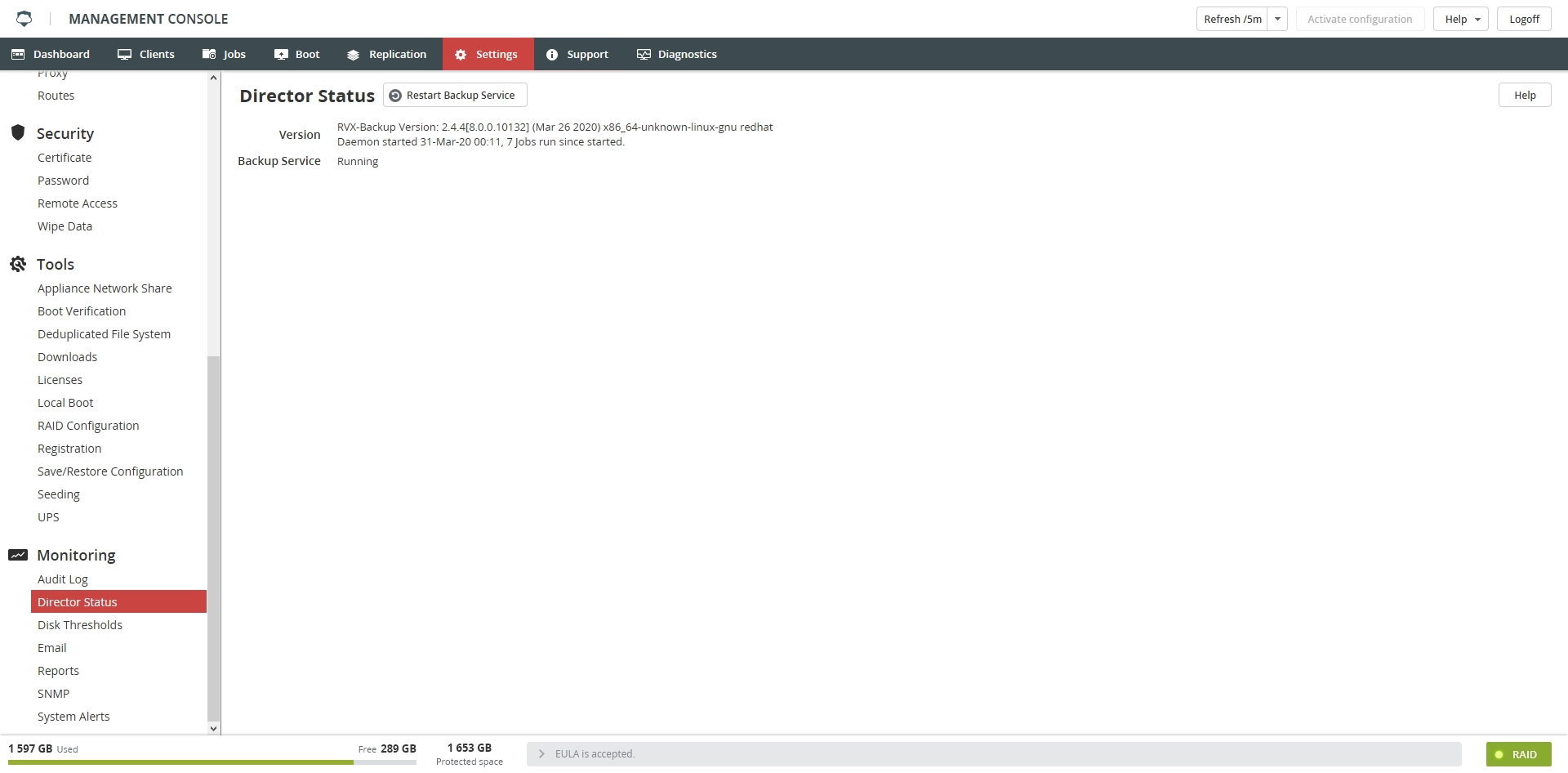Click the Support info icon

pyautogui.click(x=552, y=55)
